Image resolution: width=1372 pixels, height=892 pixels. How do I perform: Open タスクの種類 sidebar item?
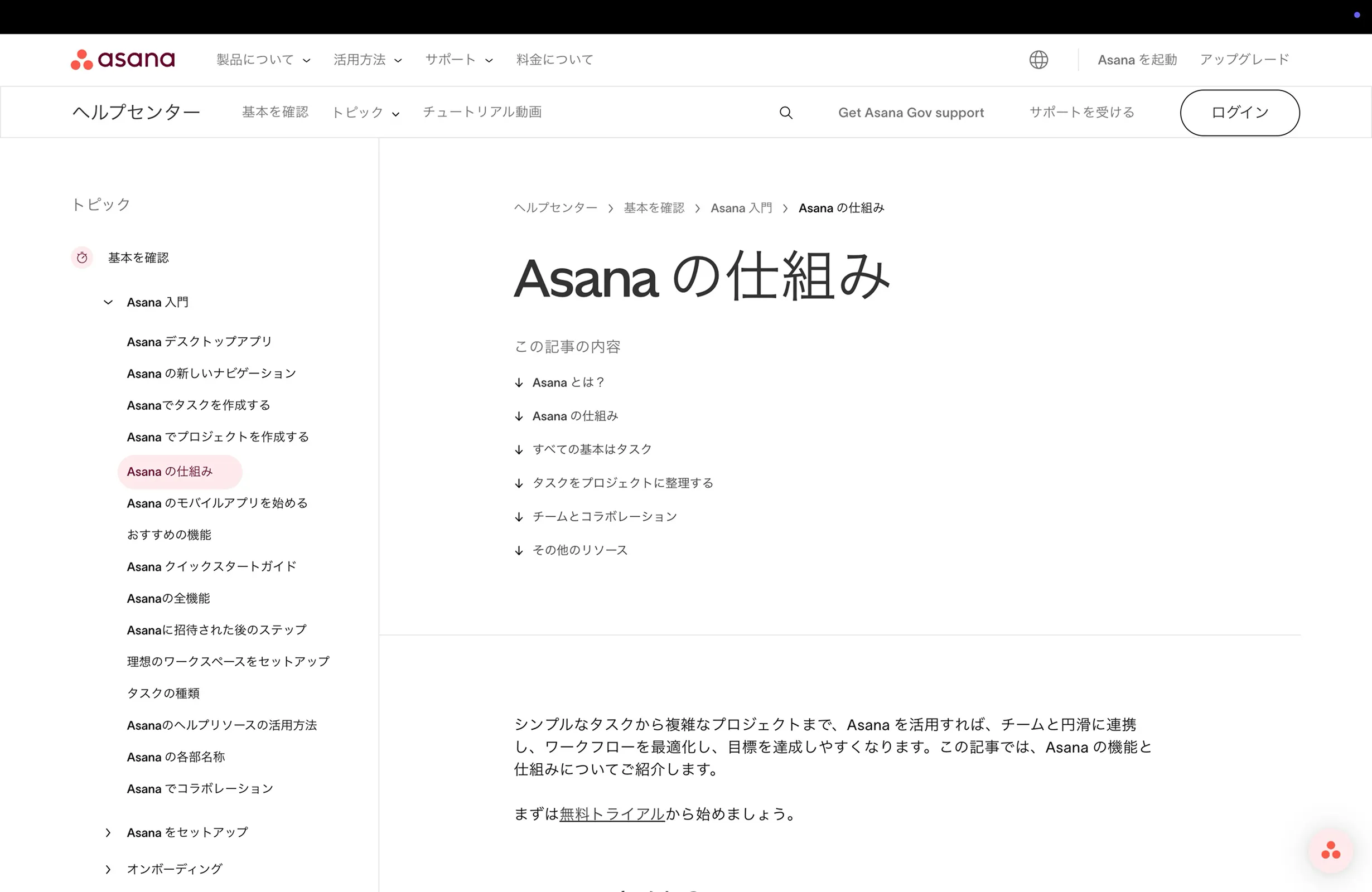pyautogui.click(x=163, y=693)
